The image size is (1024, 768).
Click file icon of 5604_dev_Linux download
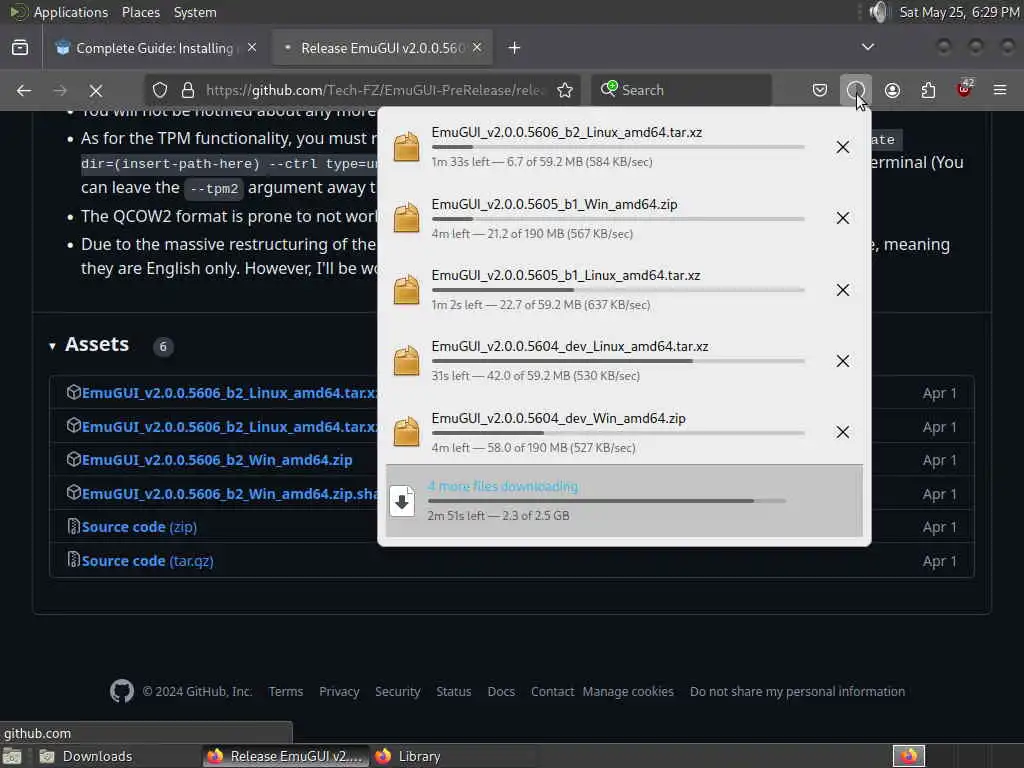(x=406, y=360)
